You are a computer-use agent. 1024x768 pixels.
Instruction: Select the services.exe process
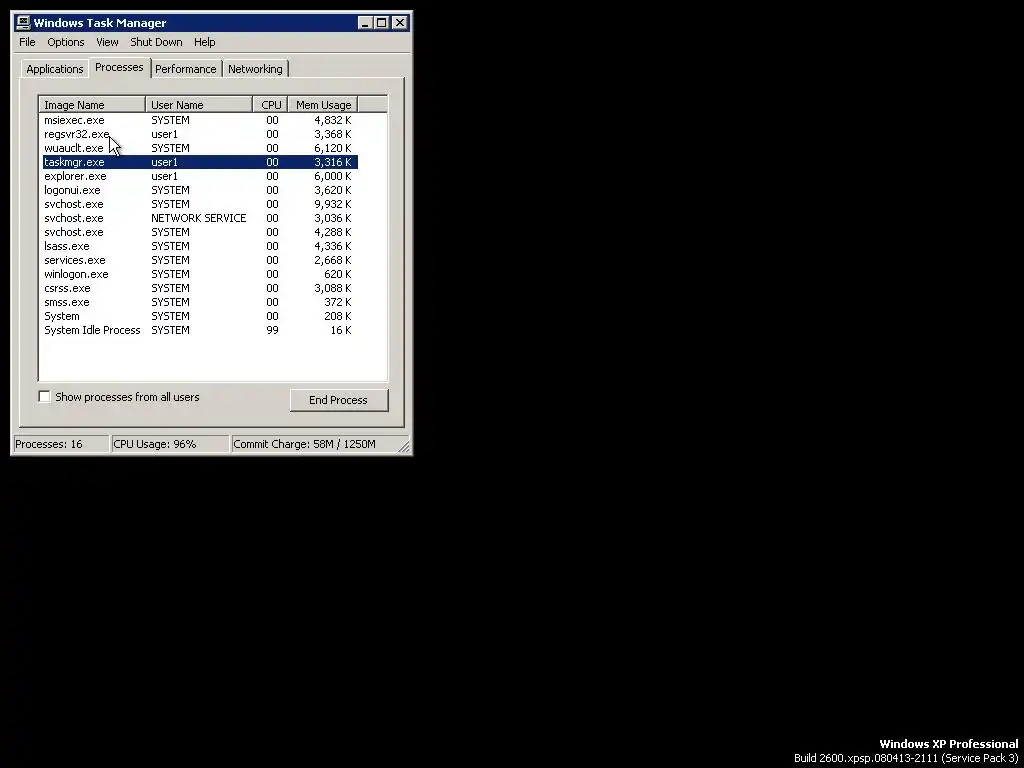click(x=200, y=260)
